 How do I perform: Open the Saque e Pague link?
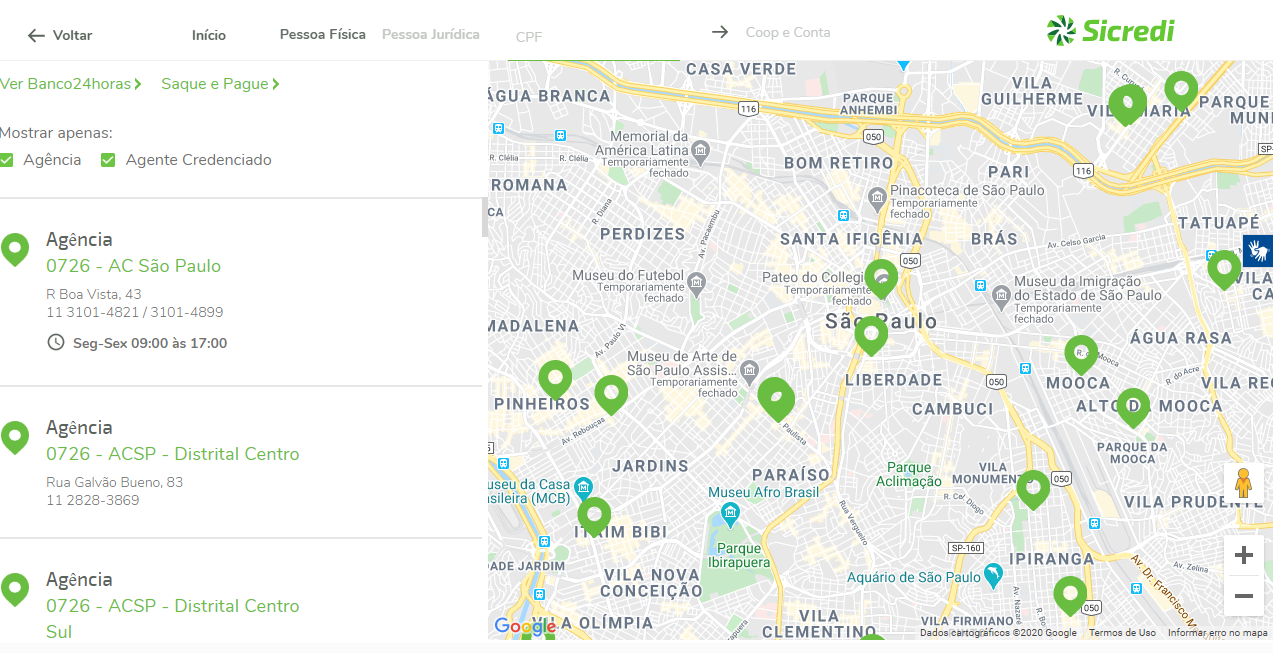(220, 84)
